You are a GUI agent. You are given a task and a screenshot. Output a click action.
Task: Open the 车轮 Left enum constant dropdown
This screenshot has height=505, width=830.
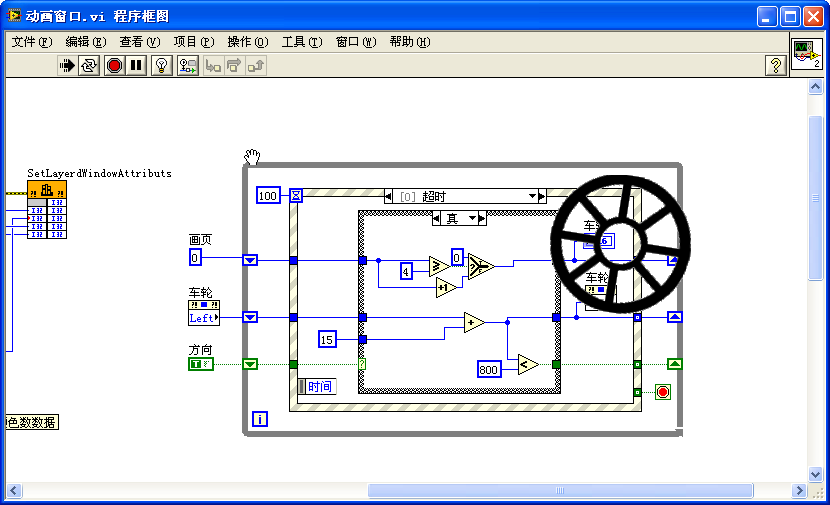click(204, 318)
